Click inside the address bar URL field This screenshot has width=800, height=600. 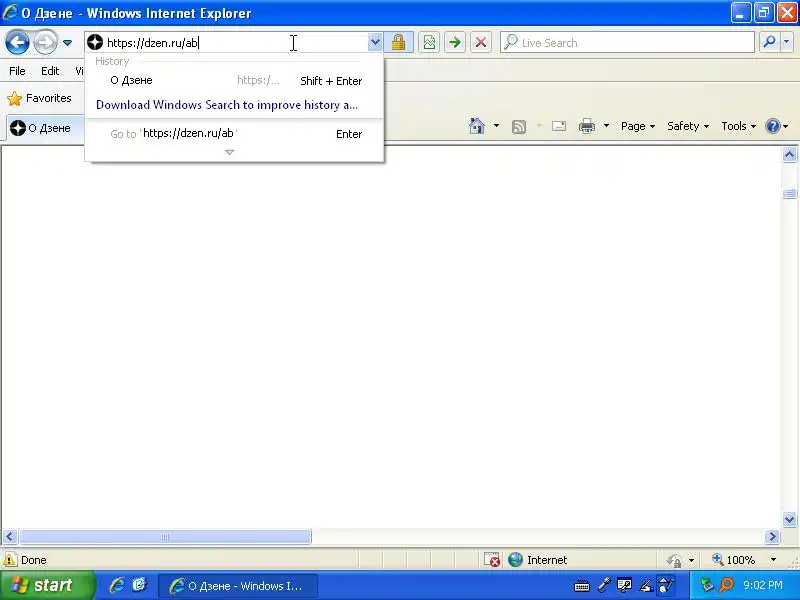pyautogui.click(x=236, y=43)
